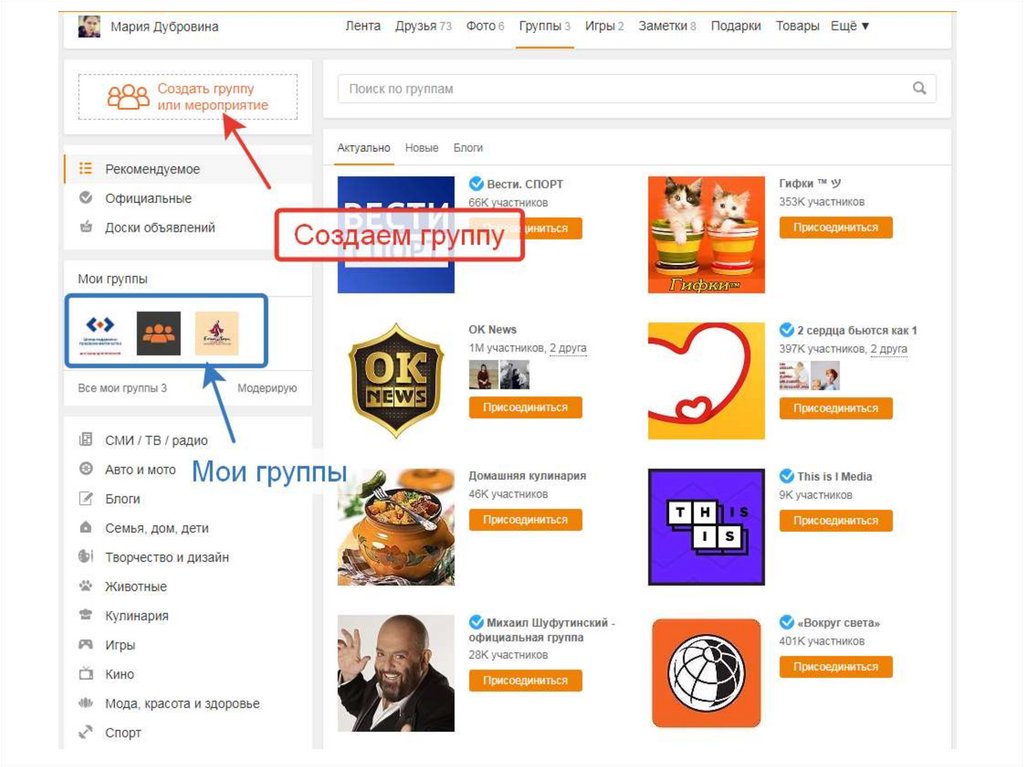Open the Все мои группы link
Screen dimensions: 1024x767
122,388
